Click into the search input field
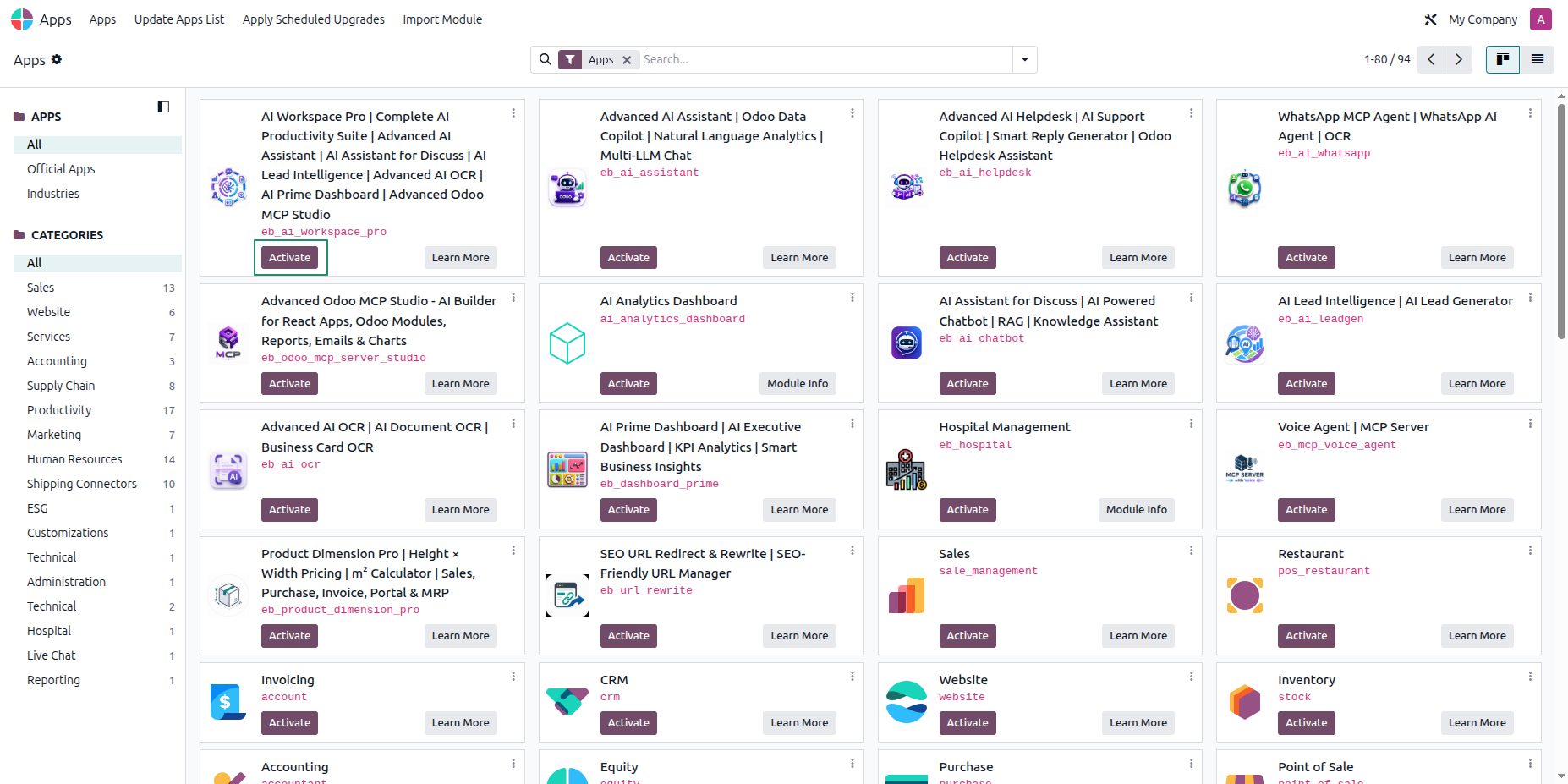 [826, 59]
